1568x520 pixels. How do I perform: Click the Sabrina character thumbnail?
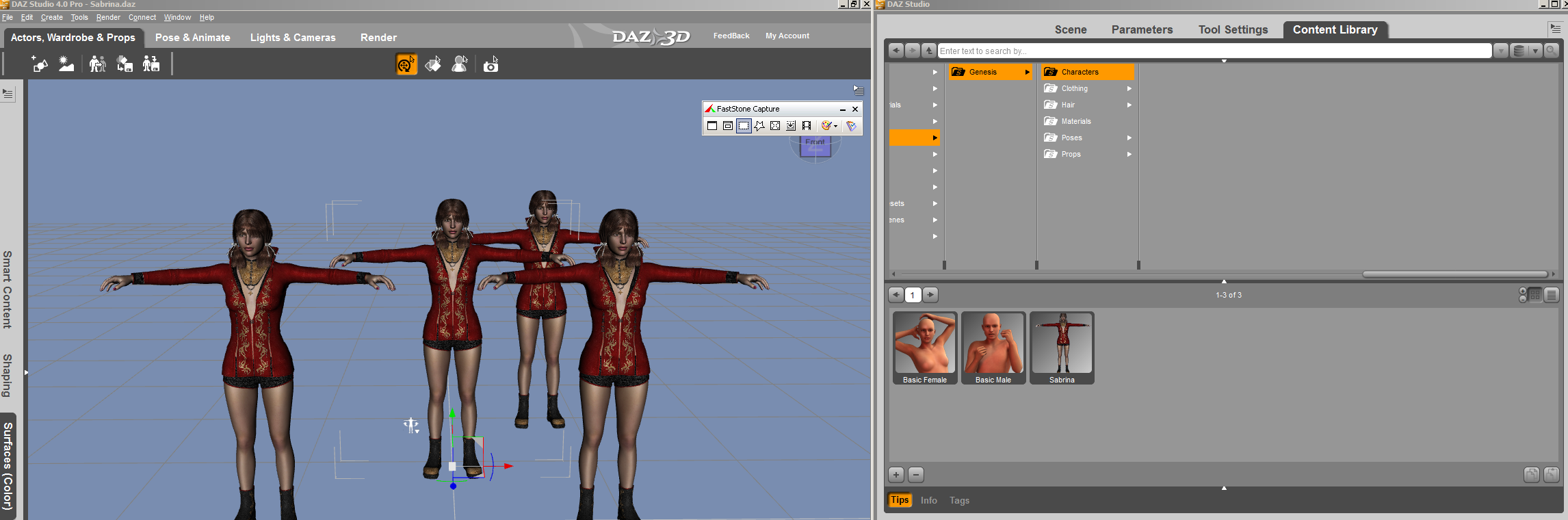click(1062, 348)
